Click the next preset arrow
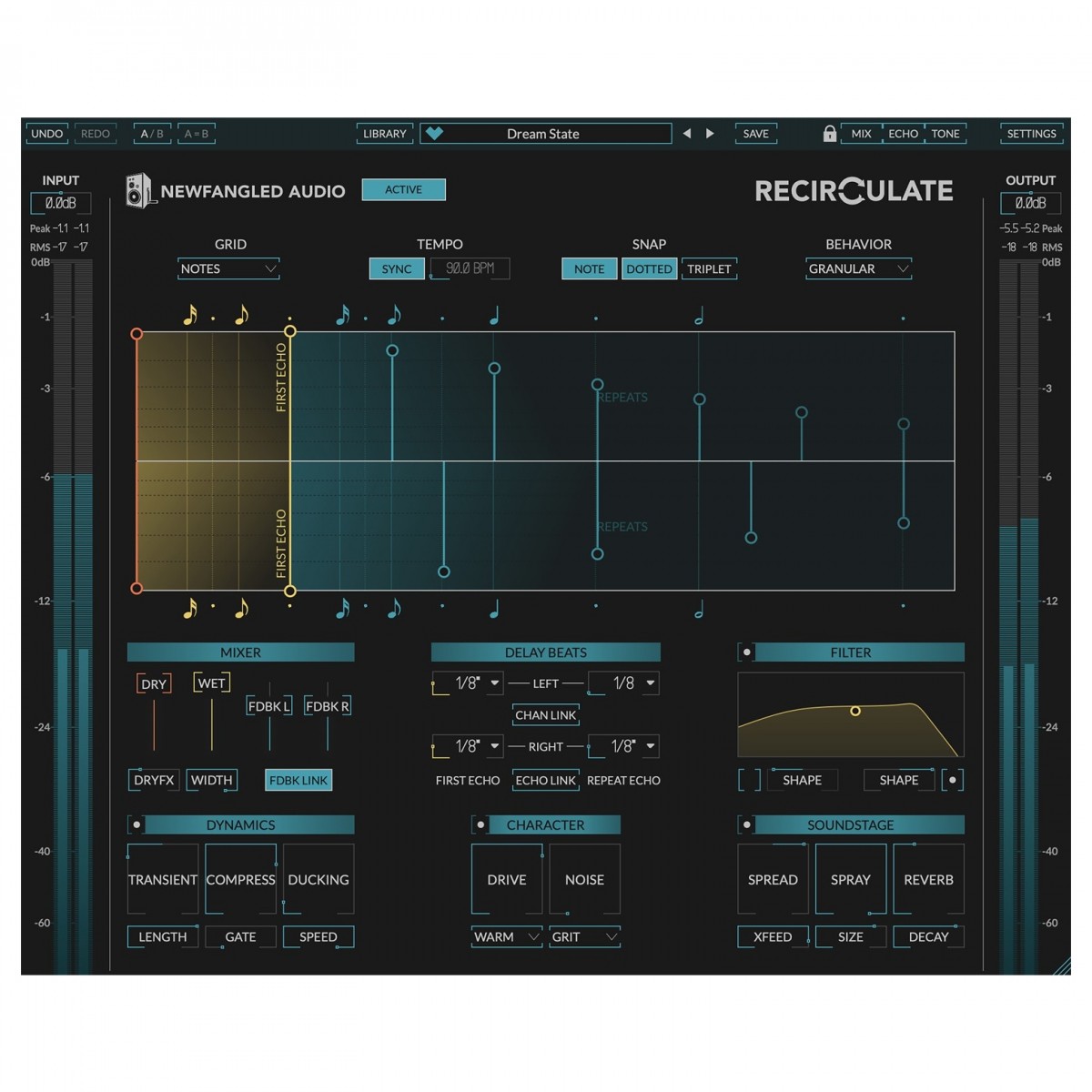Screen dimensions: 1092x1092 [710, 134]
